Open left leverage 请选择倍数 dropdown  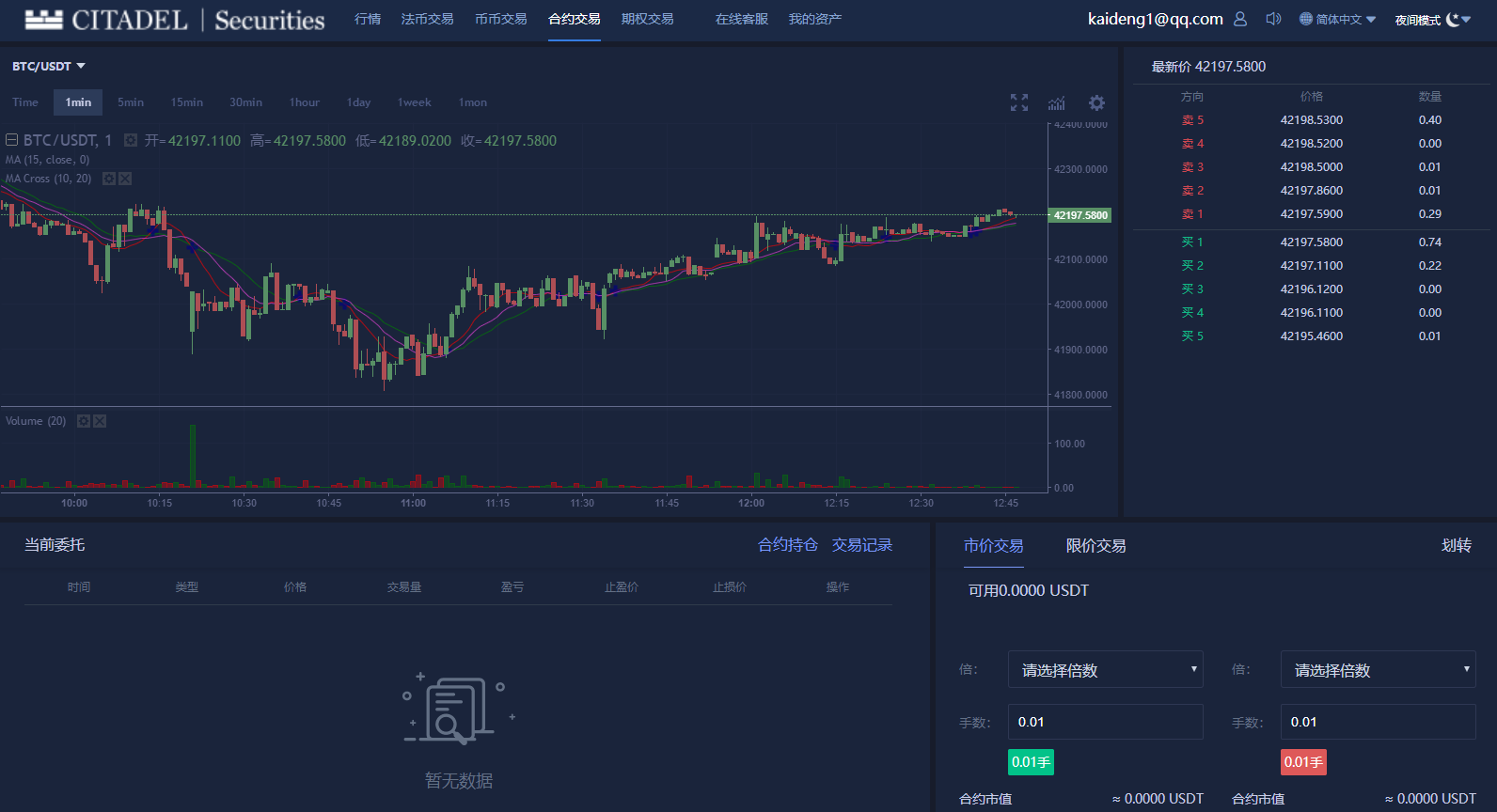[1106, 670]
